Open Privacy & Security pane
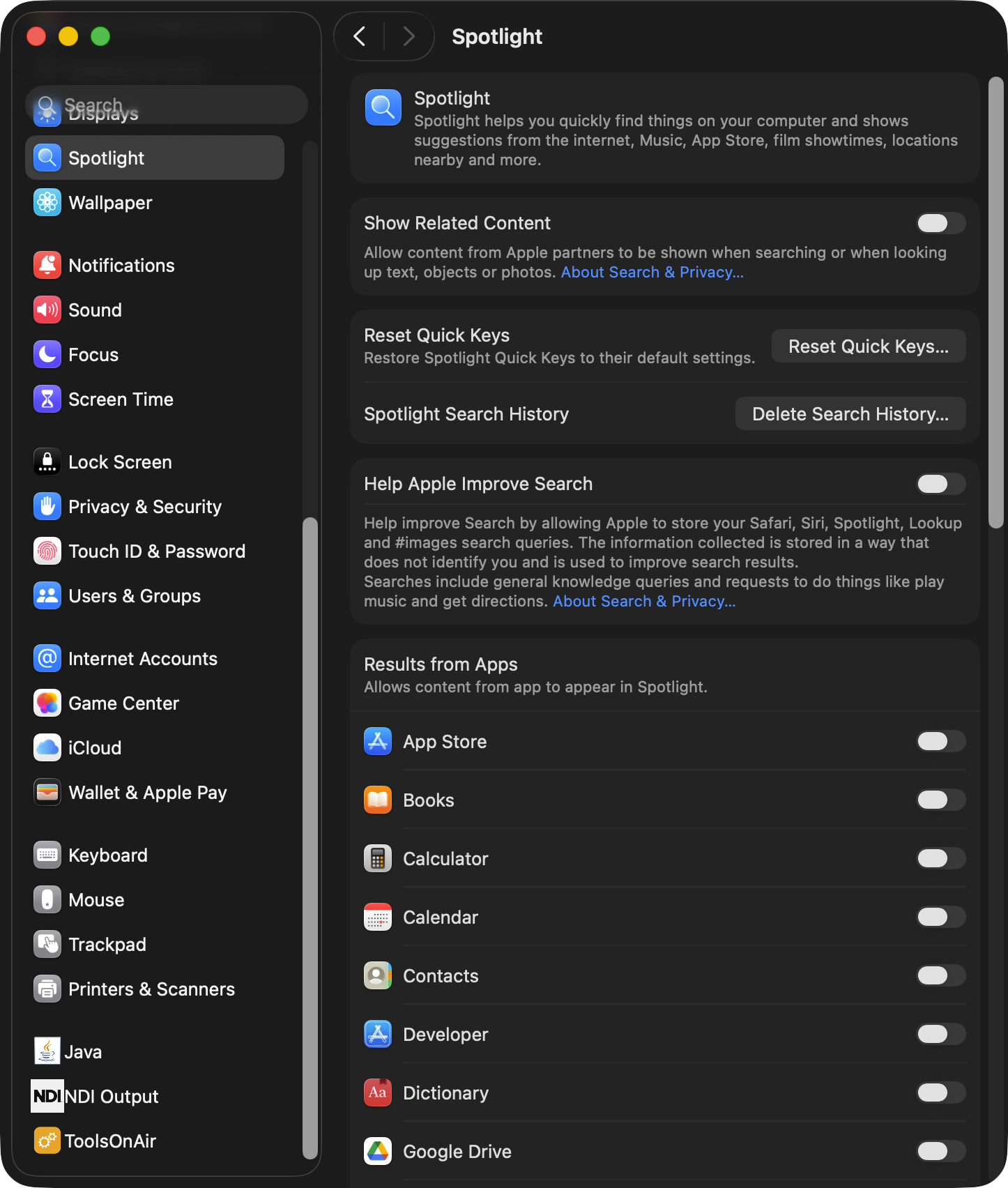The width and height of the screenshot is (1008, 1188). click(155, 507)
